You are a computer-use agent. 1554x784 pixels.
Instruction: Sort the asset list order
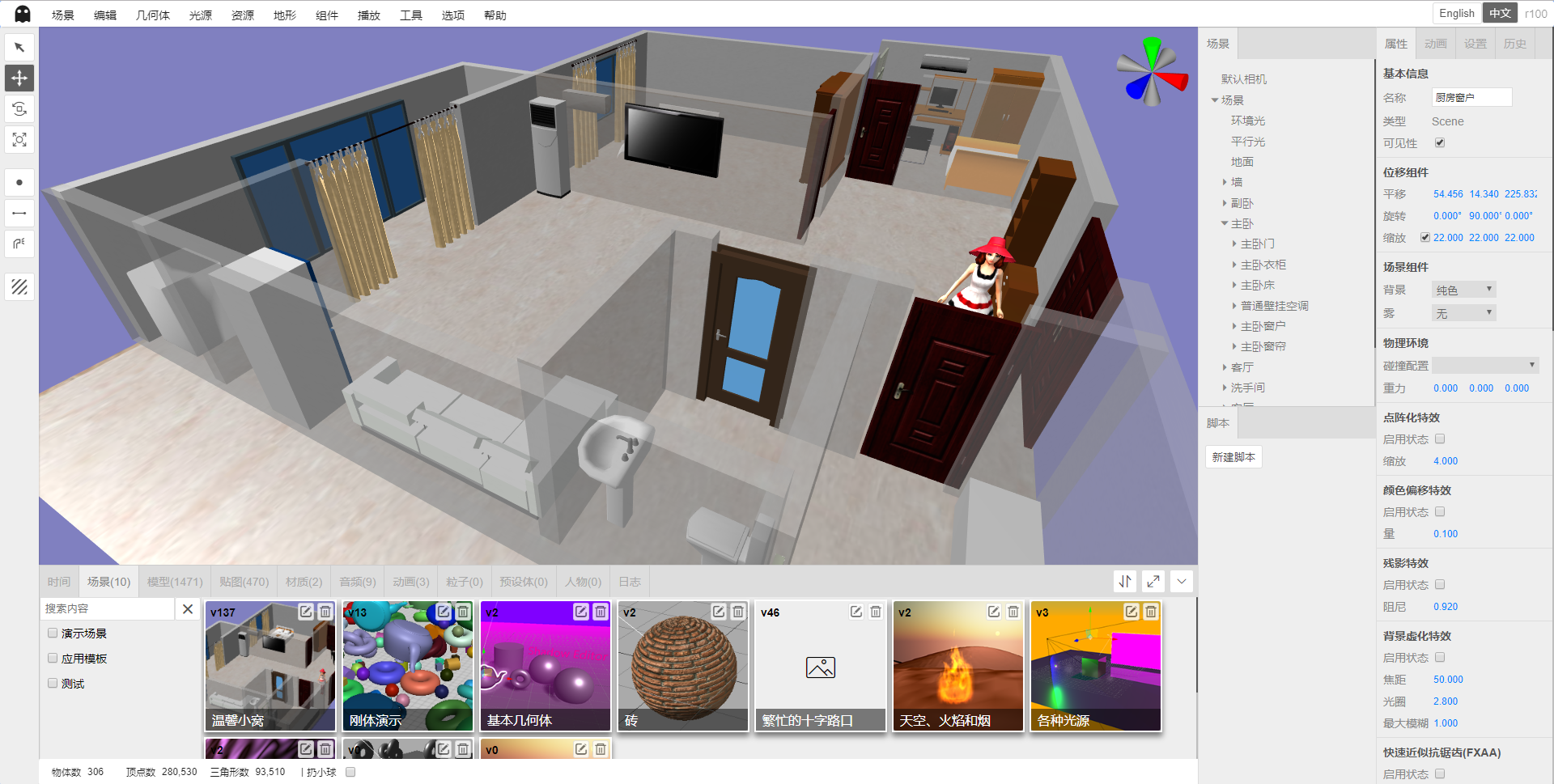[x=1125, y=581]
